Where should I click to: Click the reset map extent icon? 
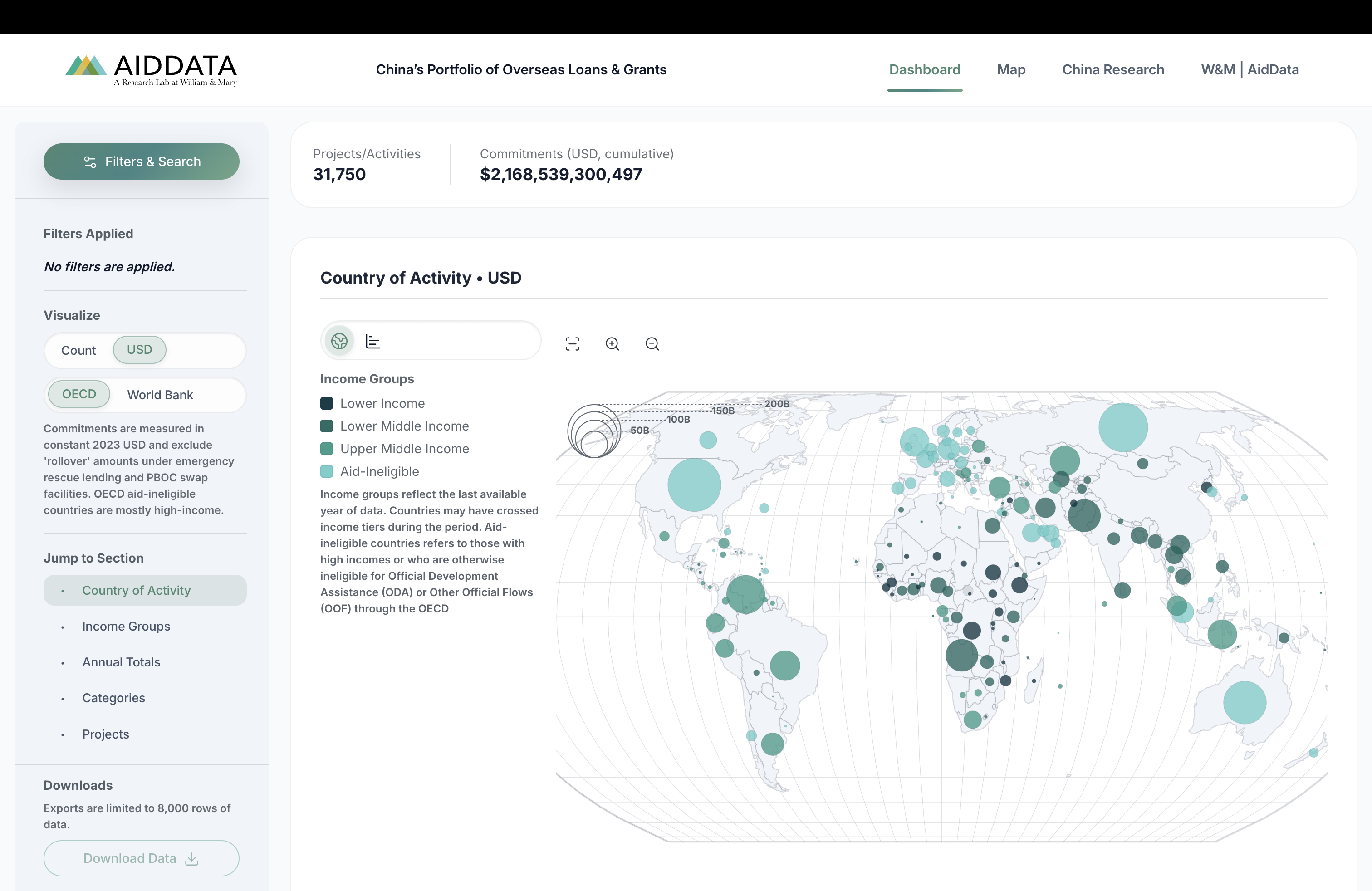pos(572,344)
